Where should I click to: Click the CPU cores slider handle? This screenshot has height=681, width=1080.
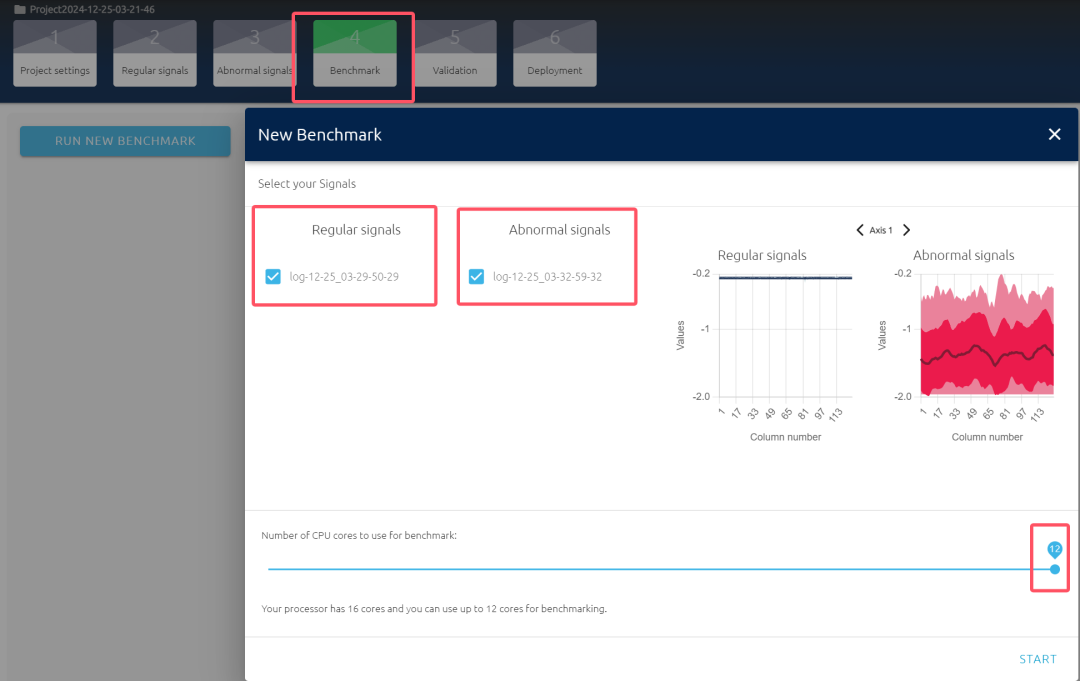(x=1054, y=569)
